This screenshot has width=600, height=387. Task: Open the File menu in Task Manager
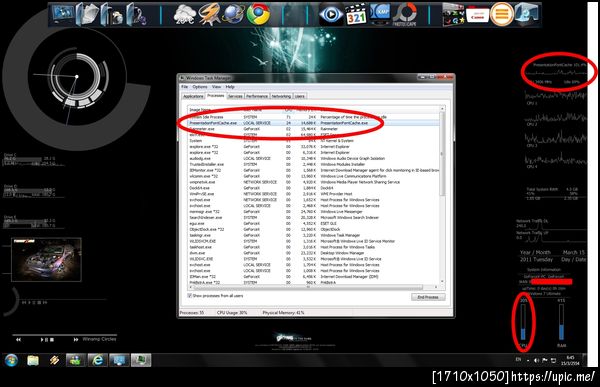[x=184, y=87]
